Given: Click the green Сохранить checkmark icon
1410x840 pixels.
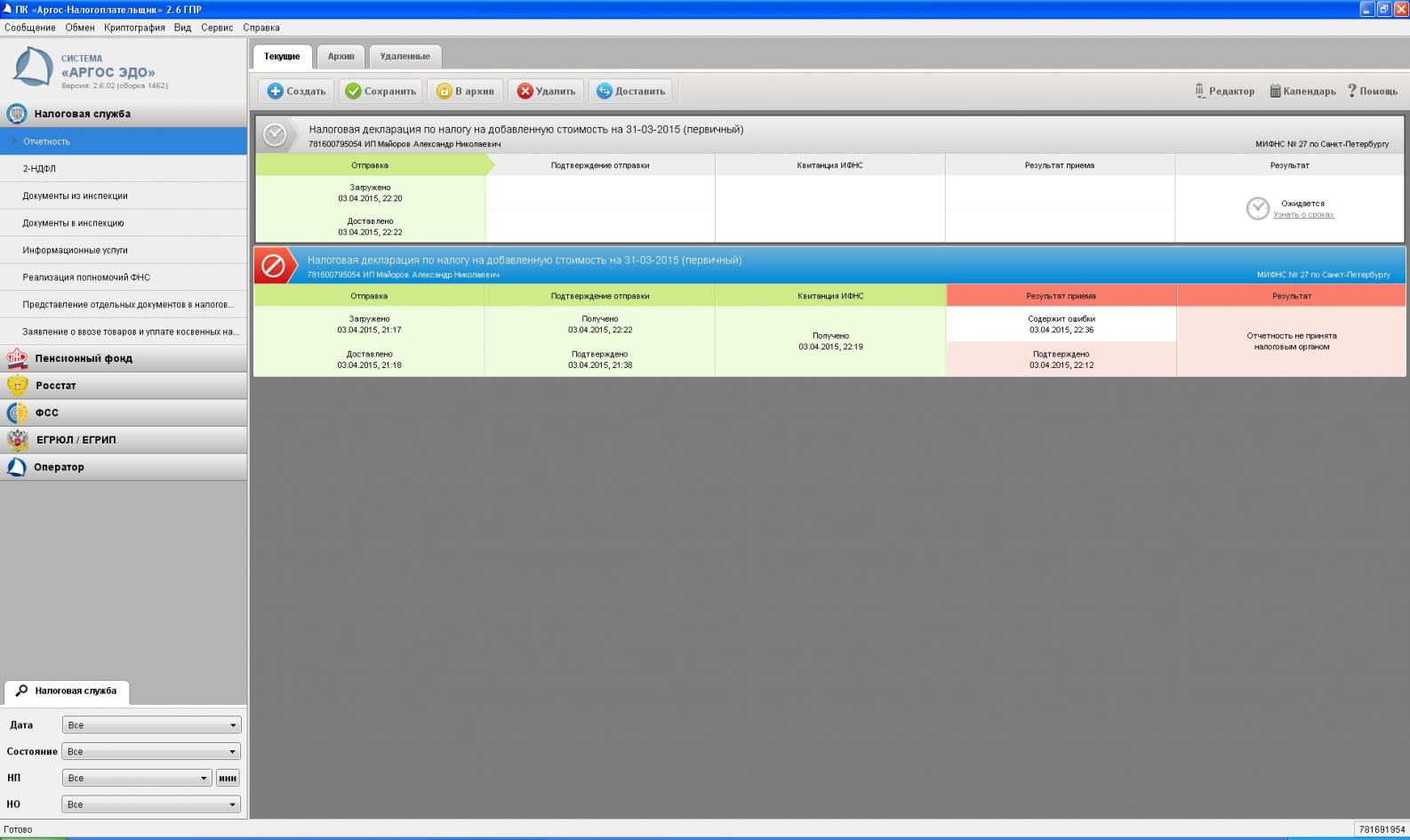Looking at the screenshot, I should coord(353,91).
